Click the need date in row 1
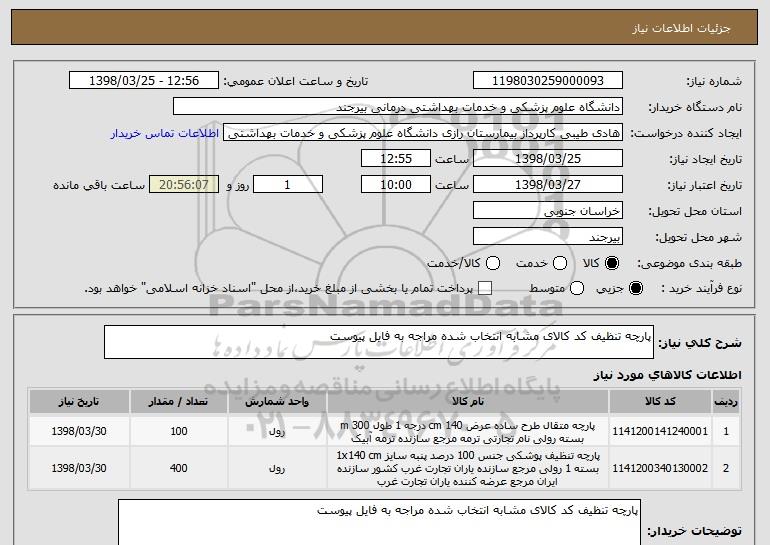The image size is (770, 545). [x=79, y=431]
